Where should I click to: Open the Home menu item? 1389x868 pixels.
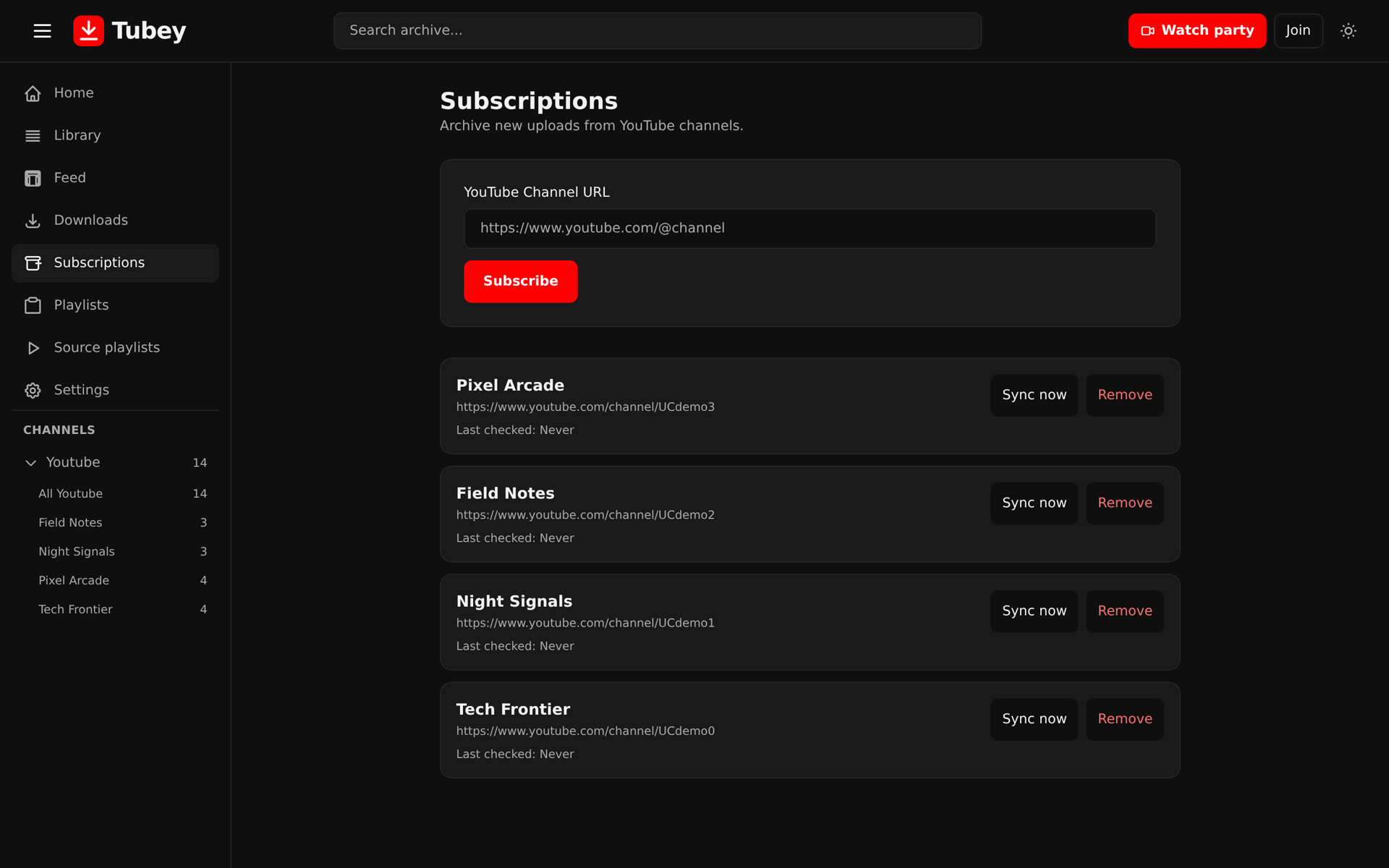(115, 93)
